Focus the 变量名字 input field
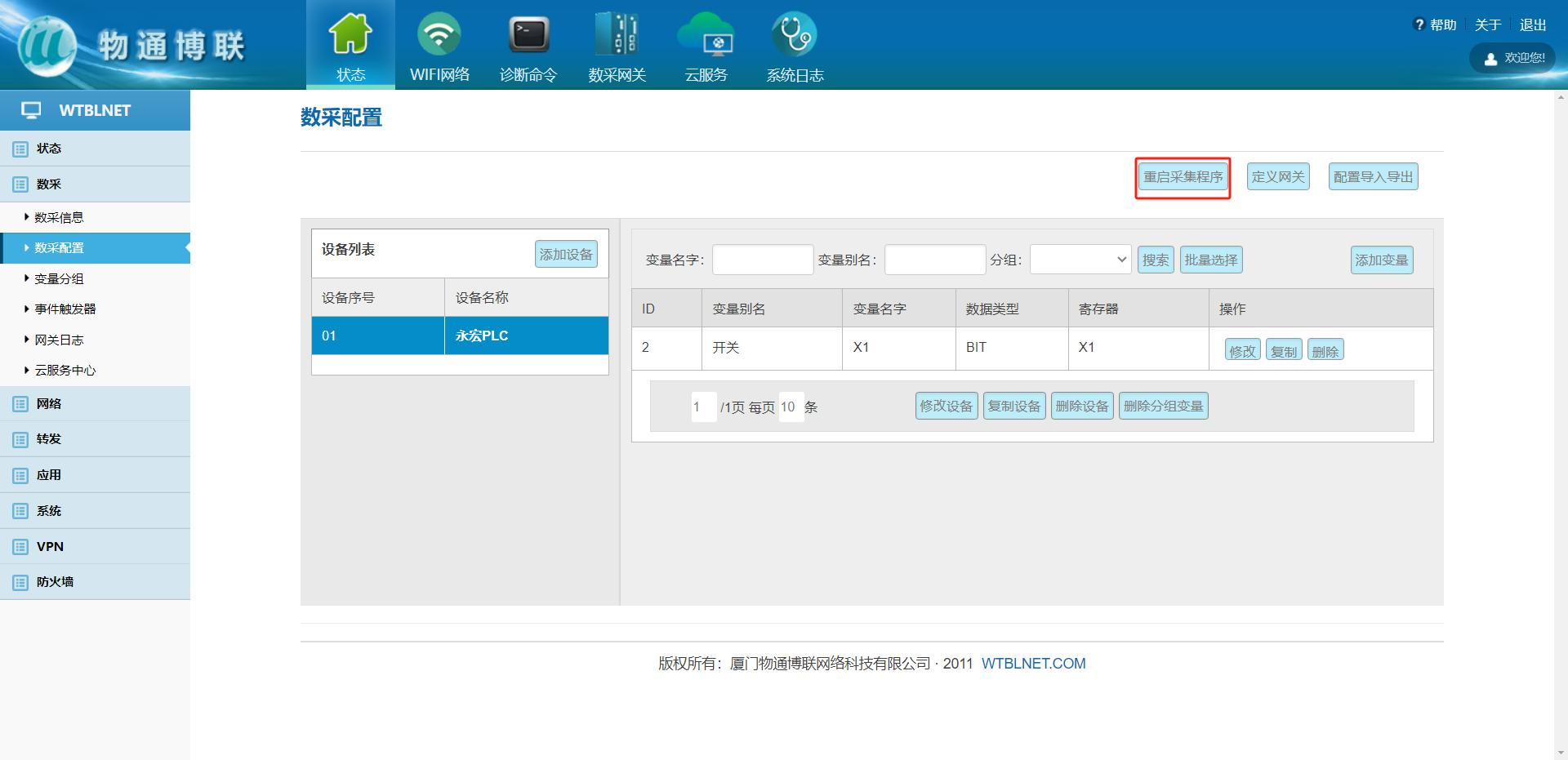This screenshot has width=1568, height=760. click(x=763, y=260)
